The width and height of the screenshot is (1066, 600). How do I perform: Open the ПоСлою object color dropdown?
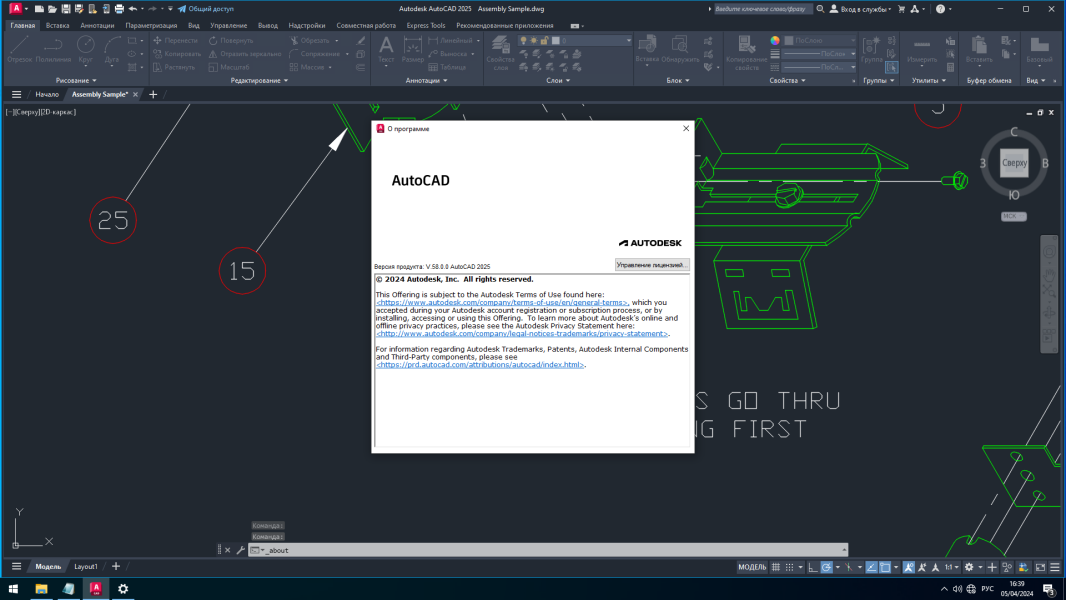tap(821, 41)
